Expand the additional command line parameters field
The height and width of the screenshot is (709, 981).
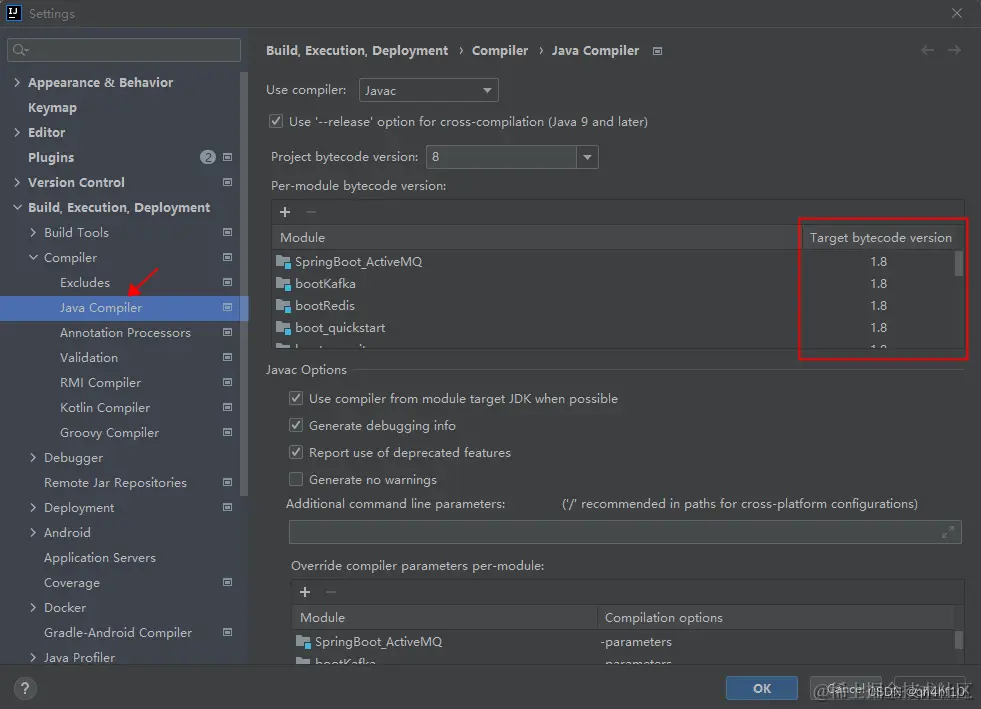948,532
